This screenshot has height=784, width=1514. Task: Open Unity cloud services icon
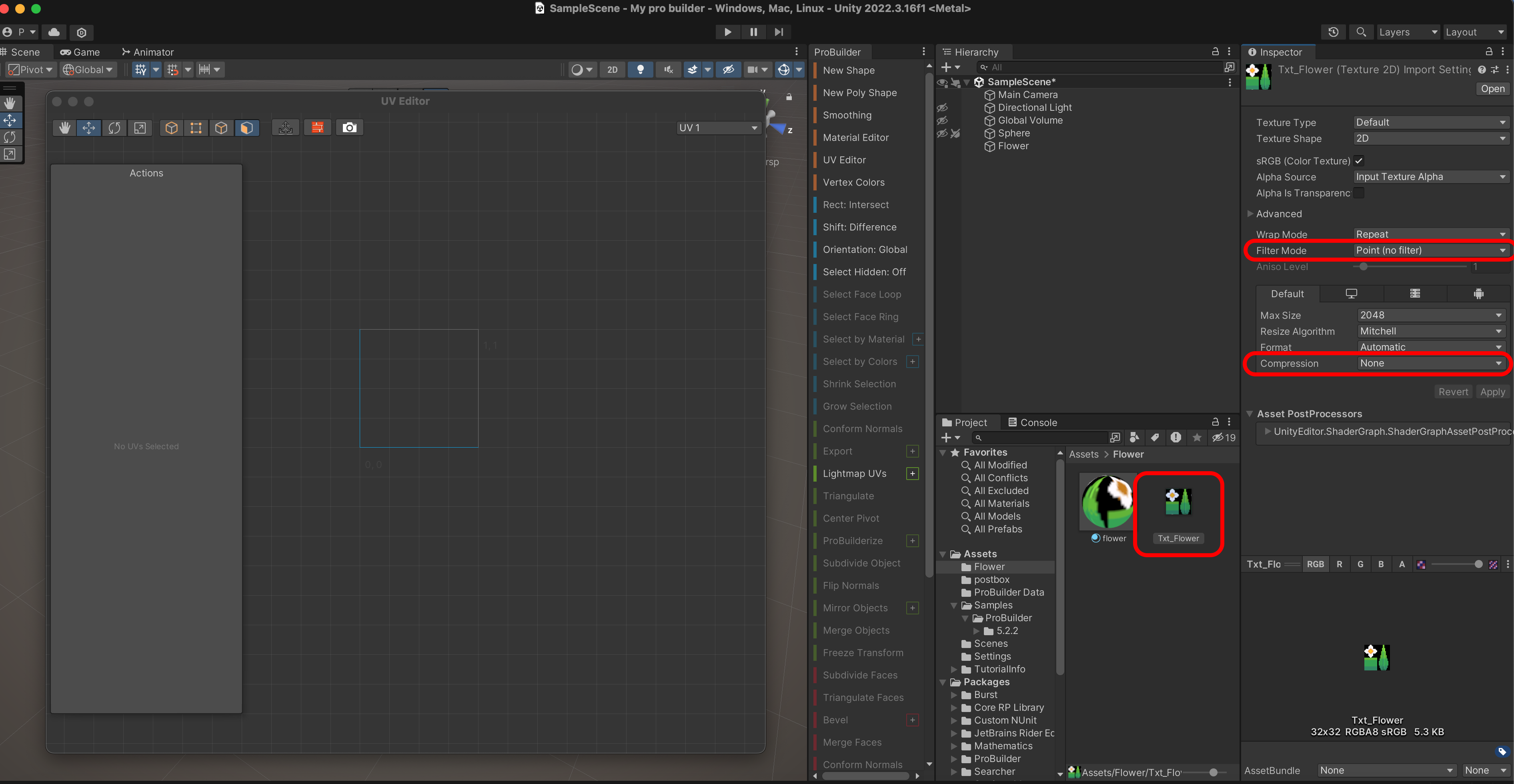point(54,32)
